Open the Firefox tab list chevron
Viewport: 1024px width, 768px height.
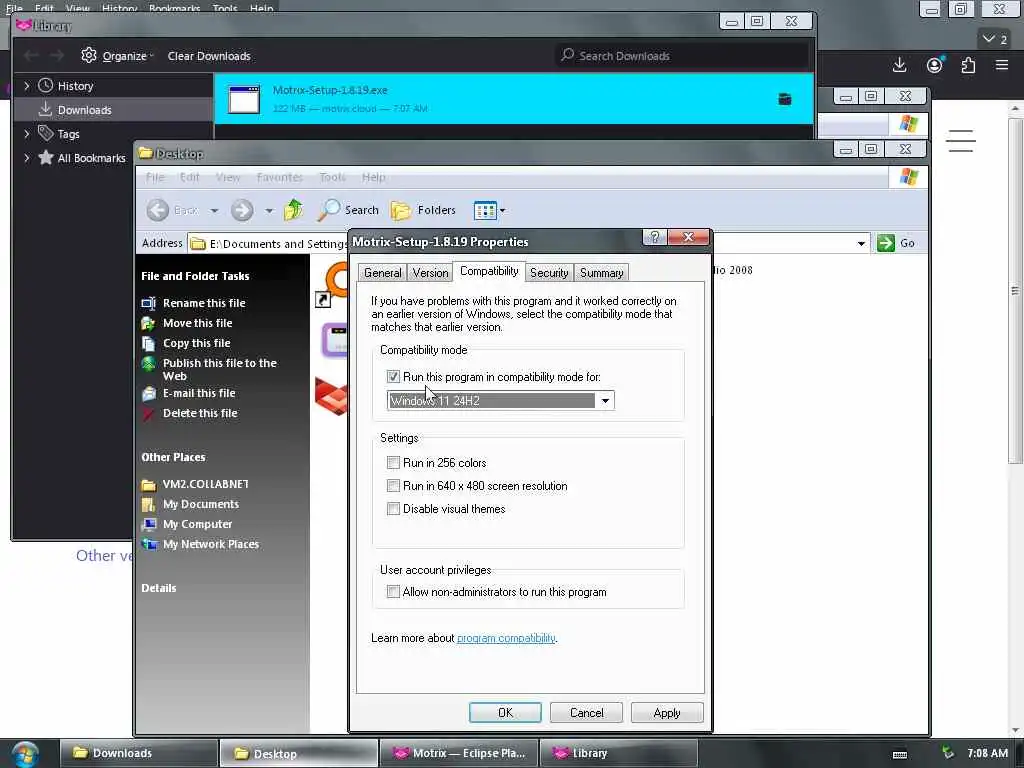[x=995, y=39]
